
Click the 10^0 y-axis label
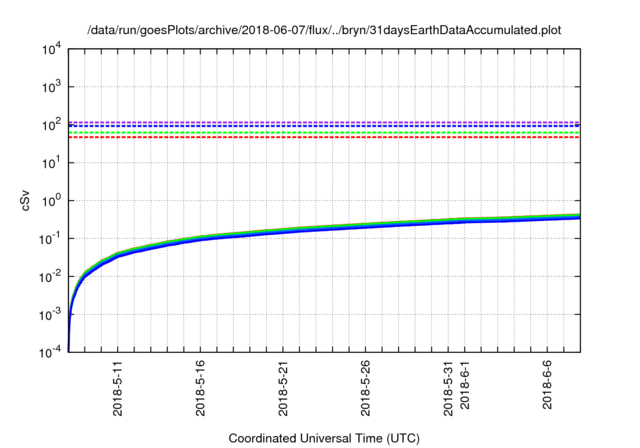(x=52, y=201)
